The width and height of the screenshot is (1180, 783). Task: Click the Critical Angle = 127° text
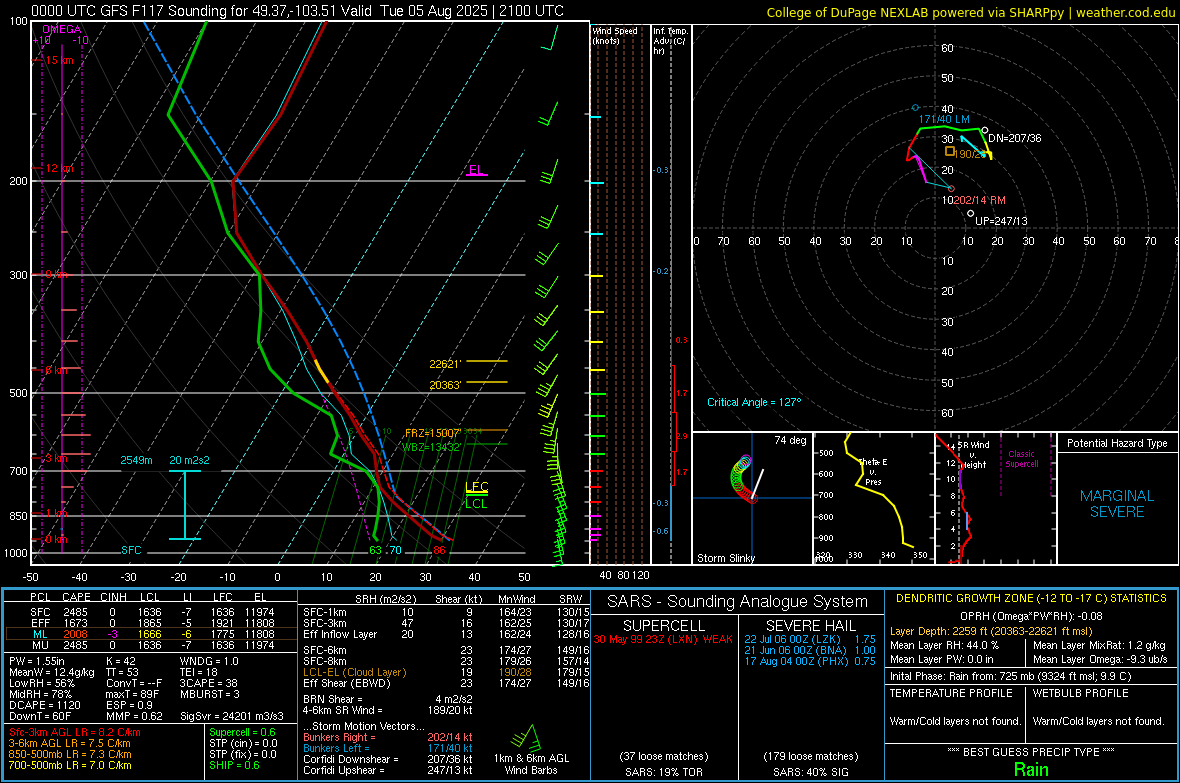[754, 402]
